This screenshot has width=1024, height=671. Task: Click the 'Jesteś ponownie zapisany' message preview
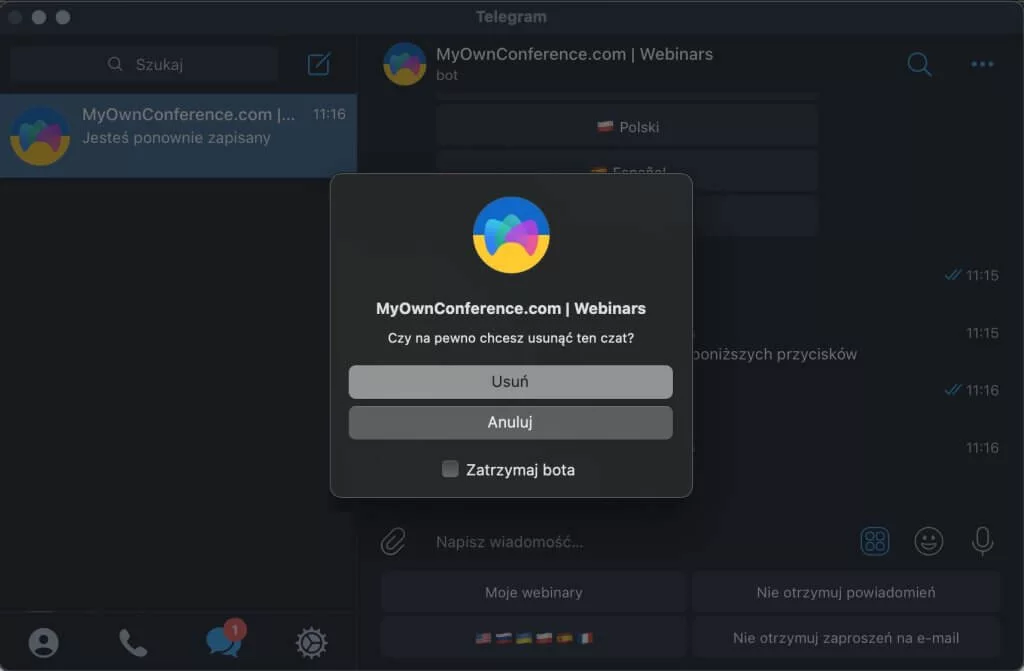point(176,138)
